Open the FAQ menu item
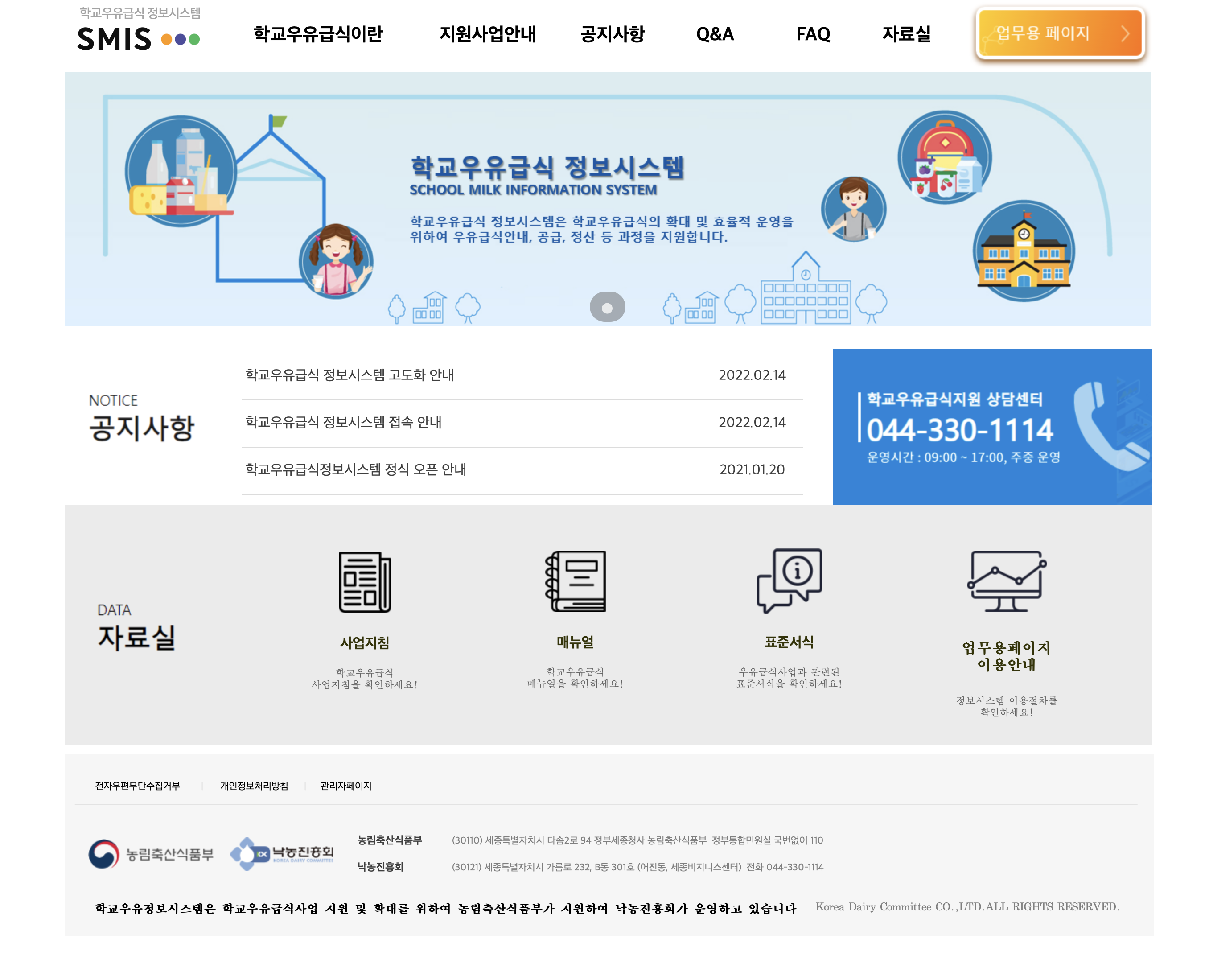This screenshot has height=980, width=1209. [813, 35]
